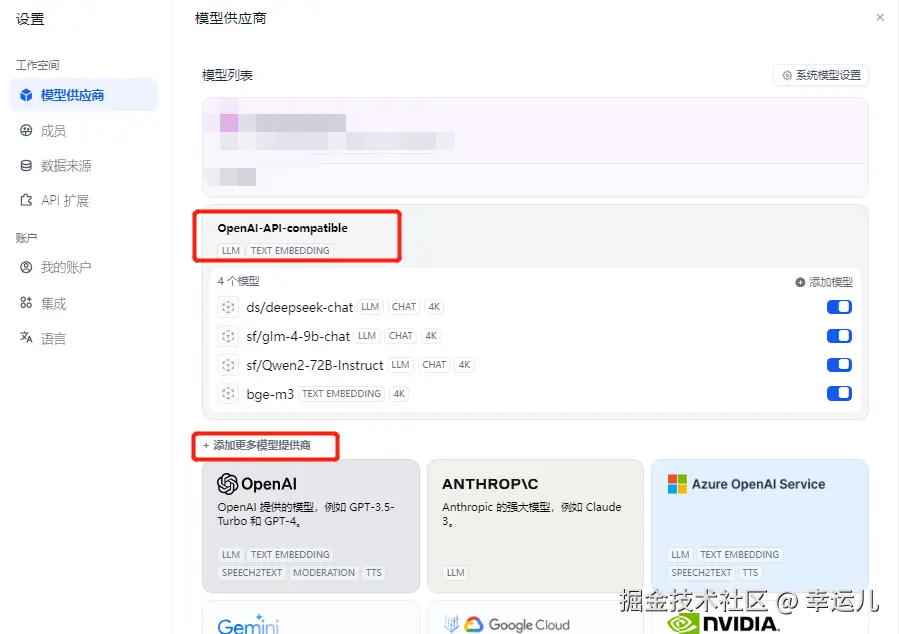Choose the Anthropic provider card
899x634 pixels.
point(535,526)
